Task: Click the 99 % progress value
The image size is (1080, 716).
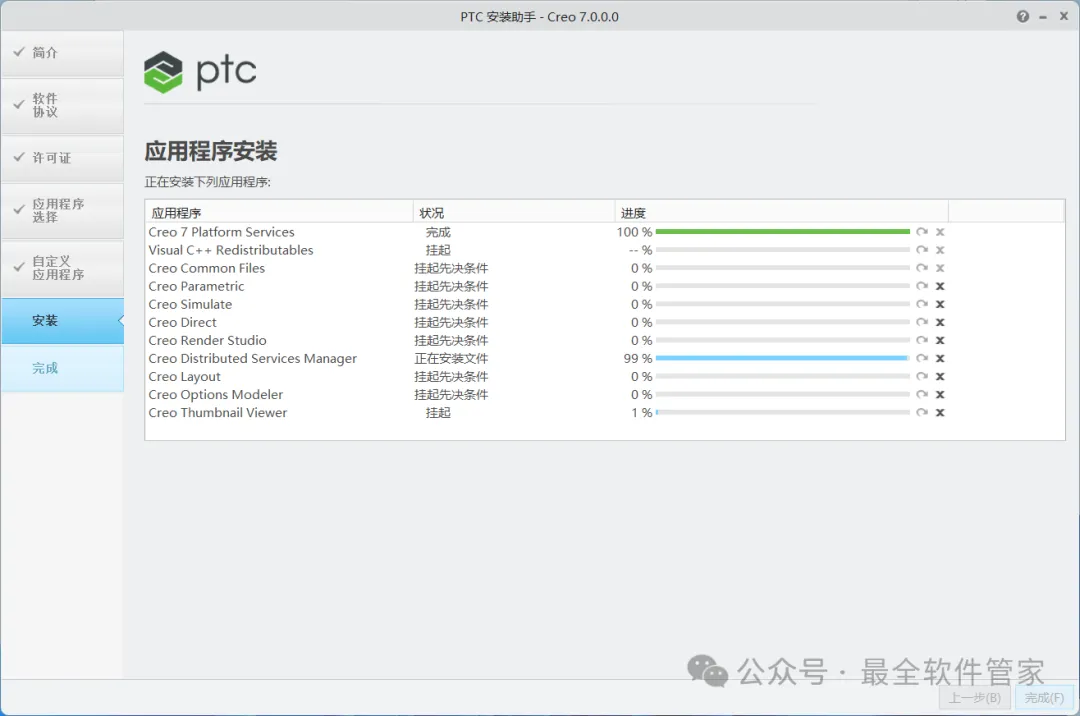Action: pyautogui.click(x=638, y=359)
